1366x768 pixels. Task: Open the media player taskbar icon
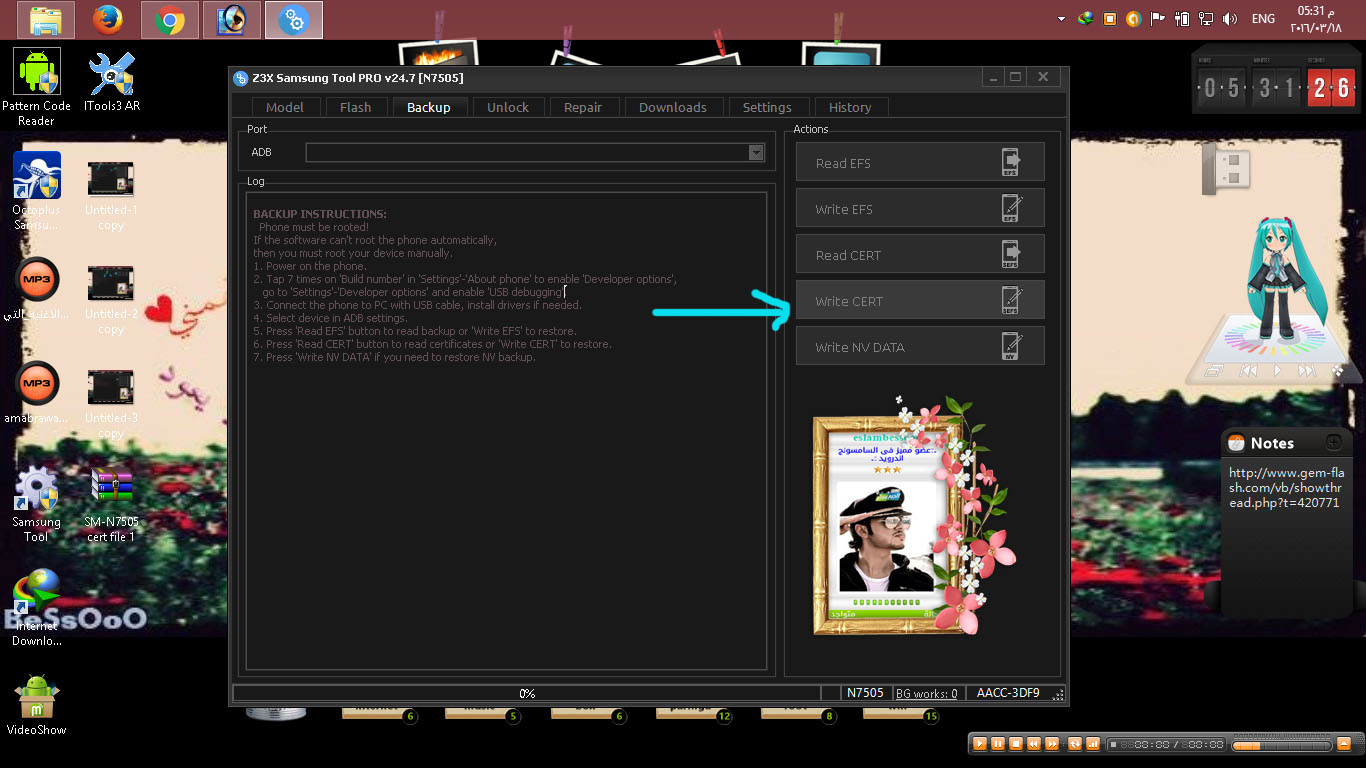(x=232, y=19)
